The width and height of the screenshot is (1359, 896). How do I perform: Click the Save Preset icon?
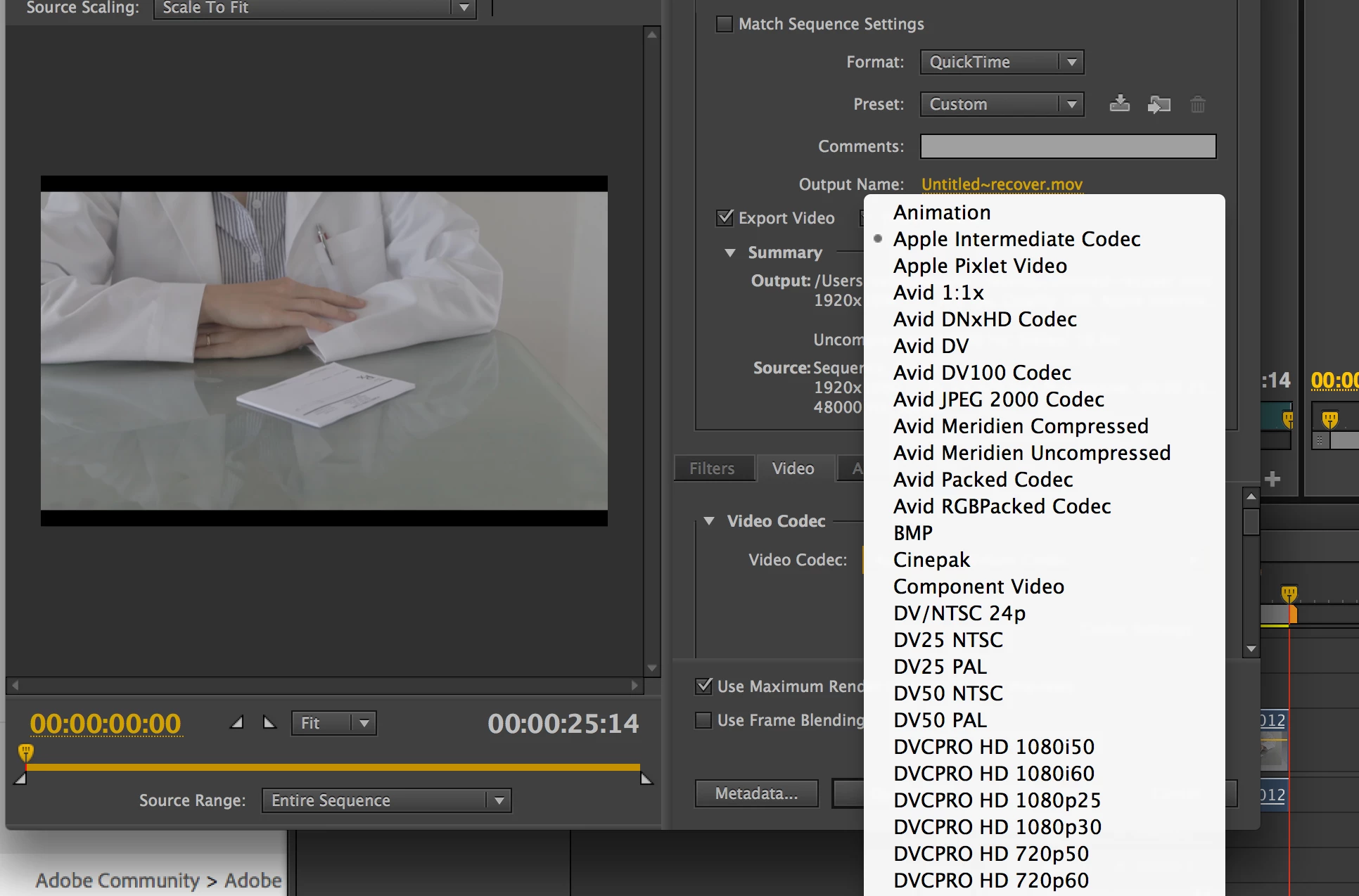point(1119,104)
